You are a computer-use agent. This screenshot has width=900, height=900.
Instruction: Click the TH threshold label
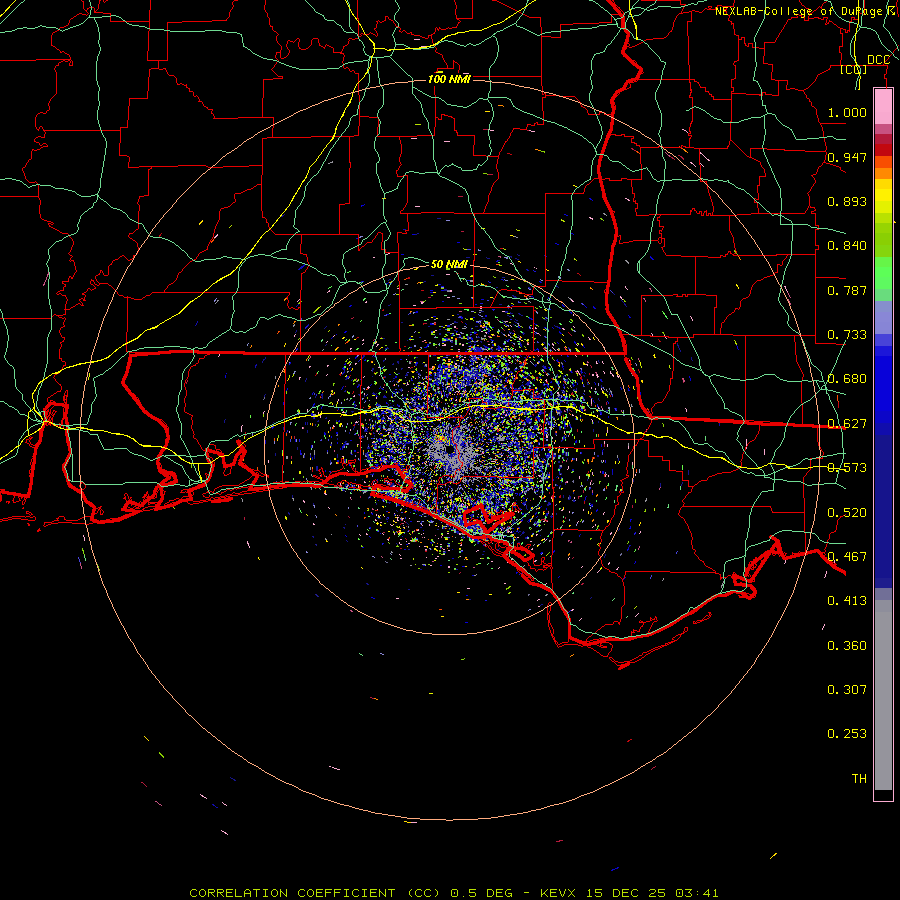point(859,778)
